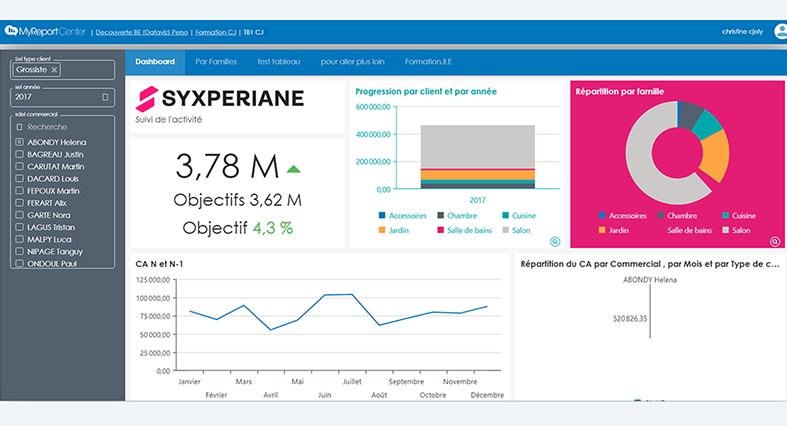
Task: Open the sel année 2017 dropdown
Action: pyautogui.click(x=62, y=97)
